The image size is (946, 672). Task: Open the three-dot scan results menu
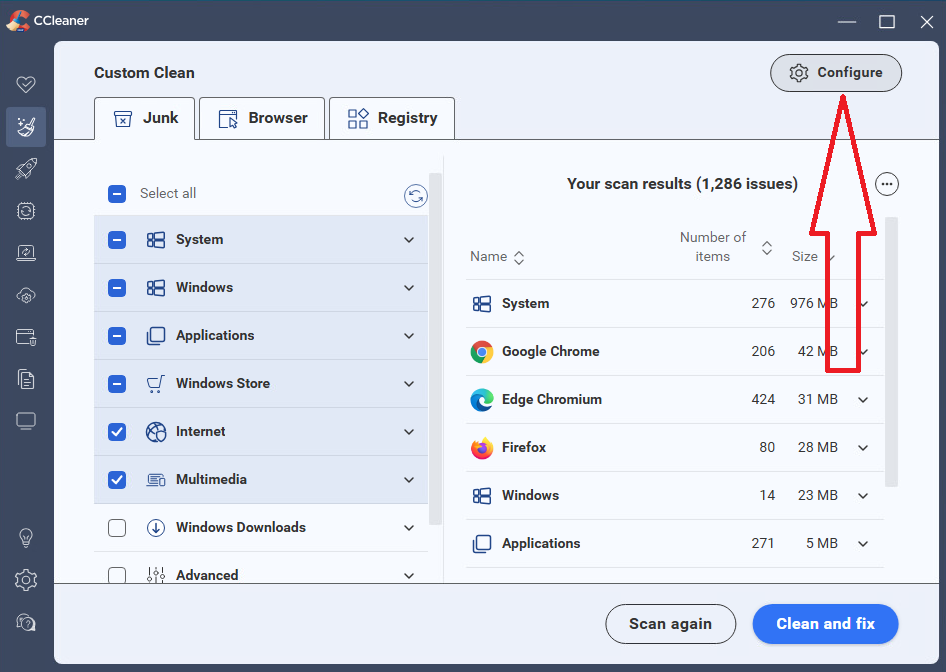click(886, 184)
